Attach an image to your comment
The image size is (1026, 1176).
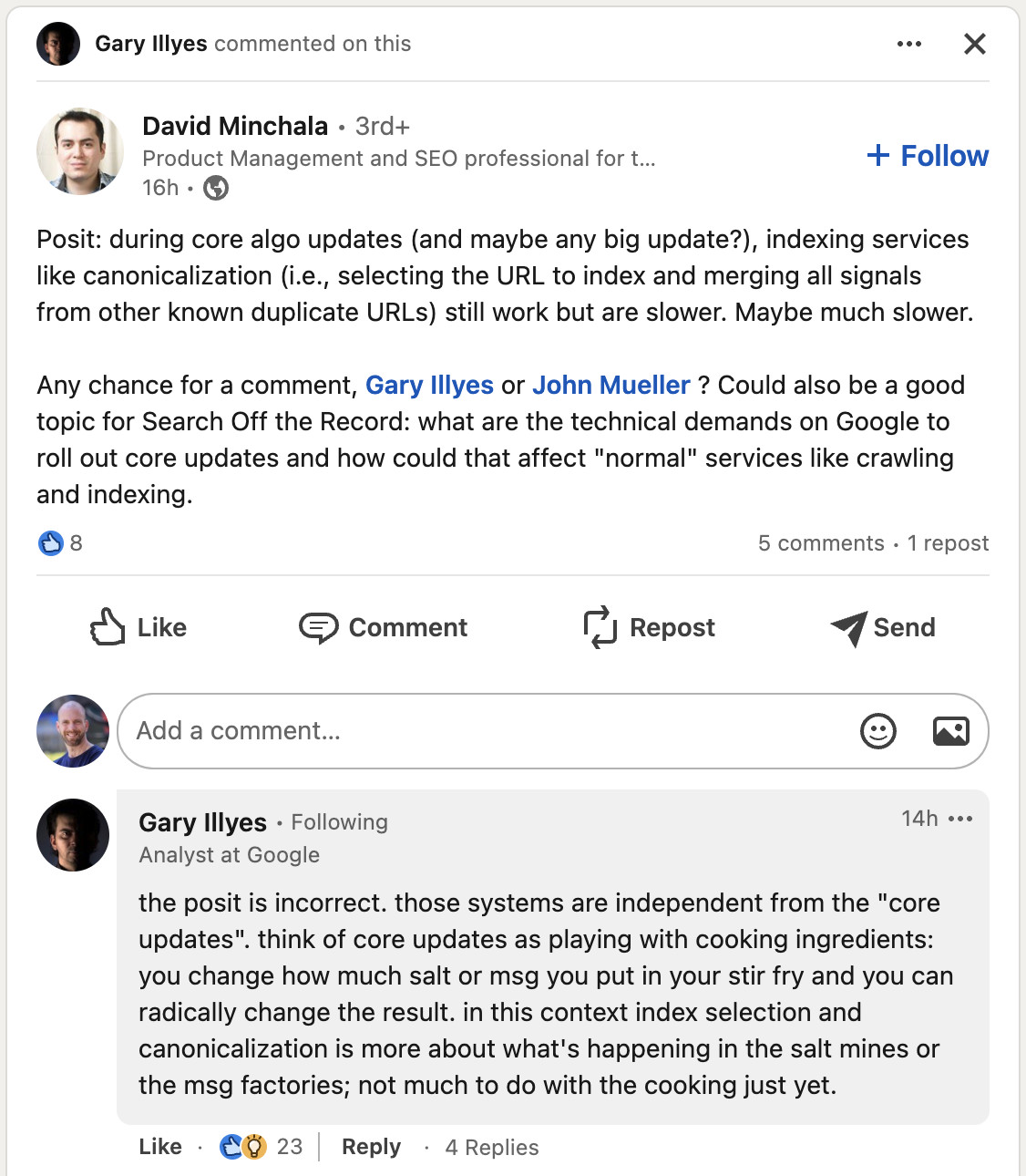[950, 731]
